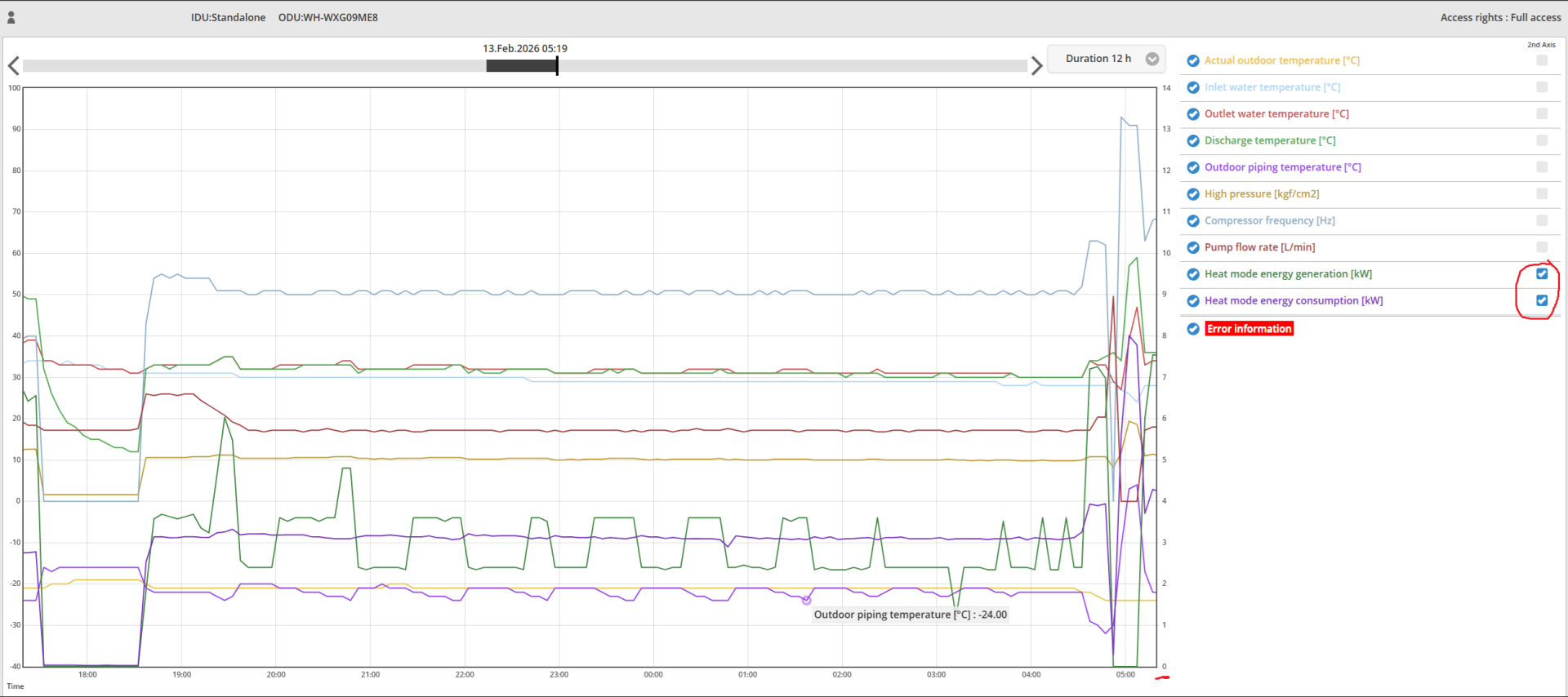Click the user profile icon

(x=11, y=17)
